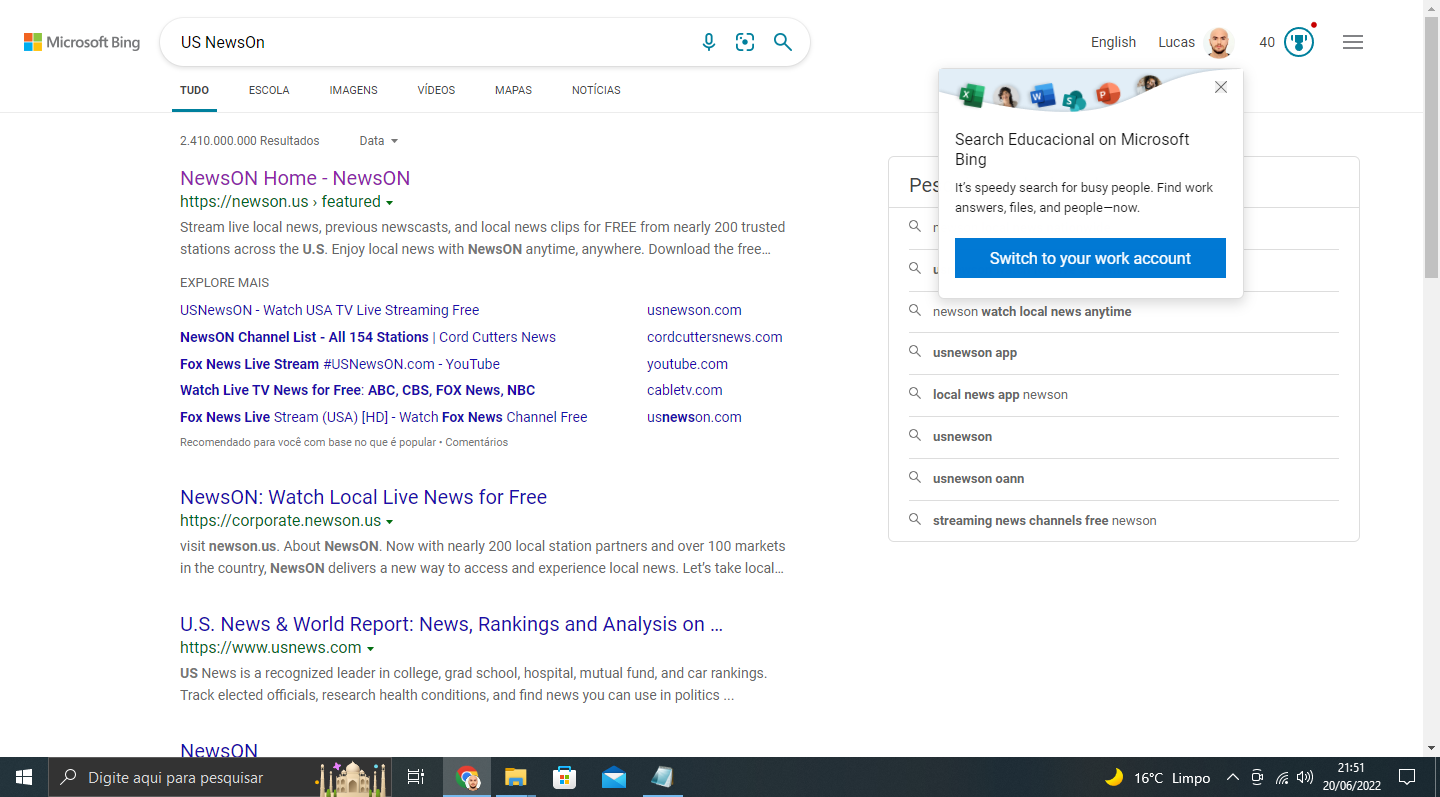This screenshot has width=1440, height=797.
Task: Open the partially visible NewsON result at bottom
Action: [x=219, y=749]
